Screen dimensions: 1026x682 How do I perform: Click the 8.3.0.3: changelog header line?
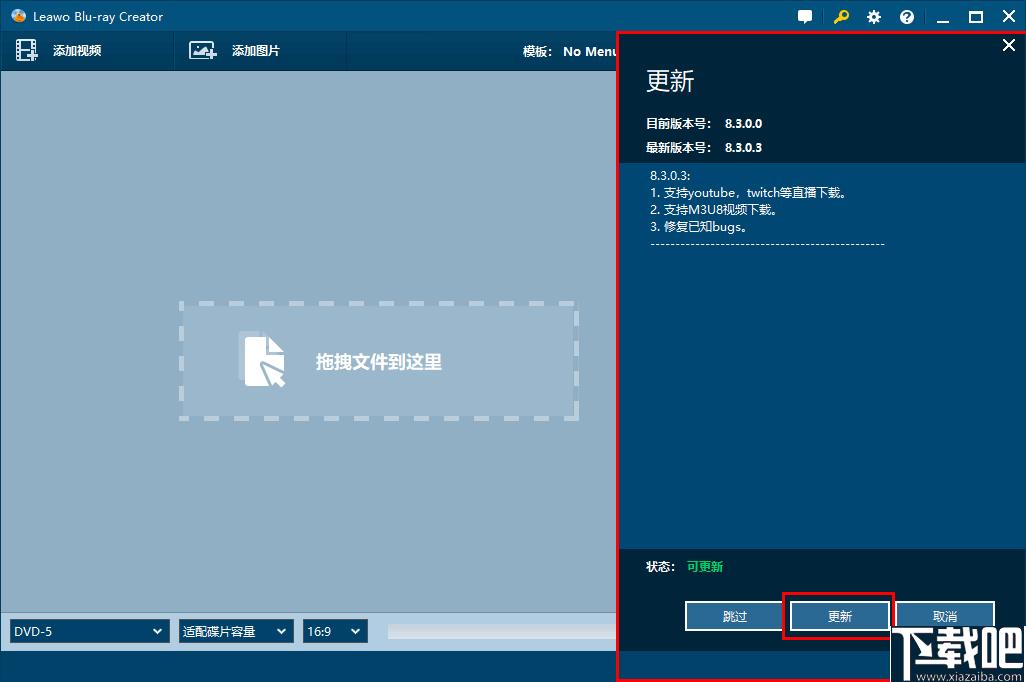click(670, 175)
